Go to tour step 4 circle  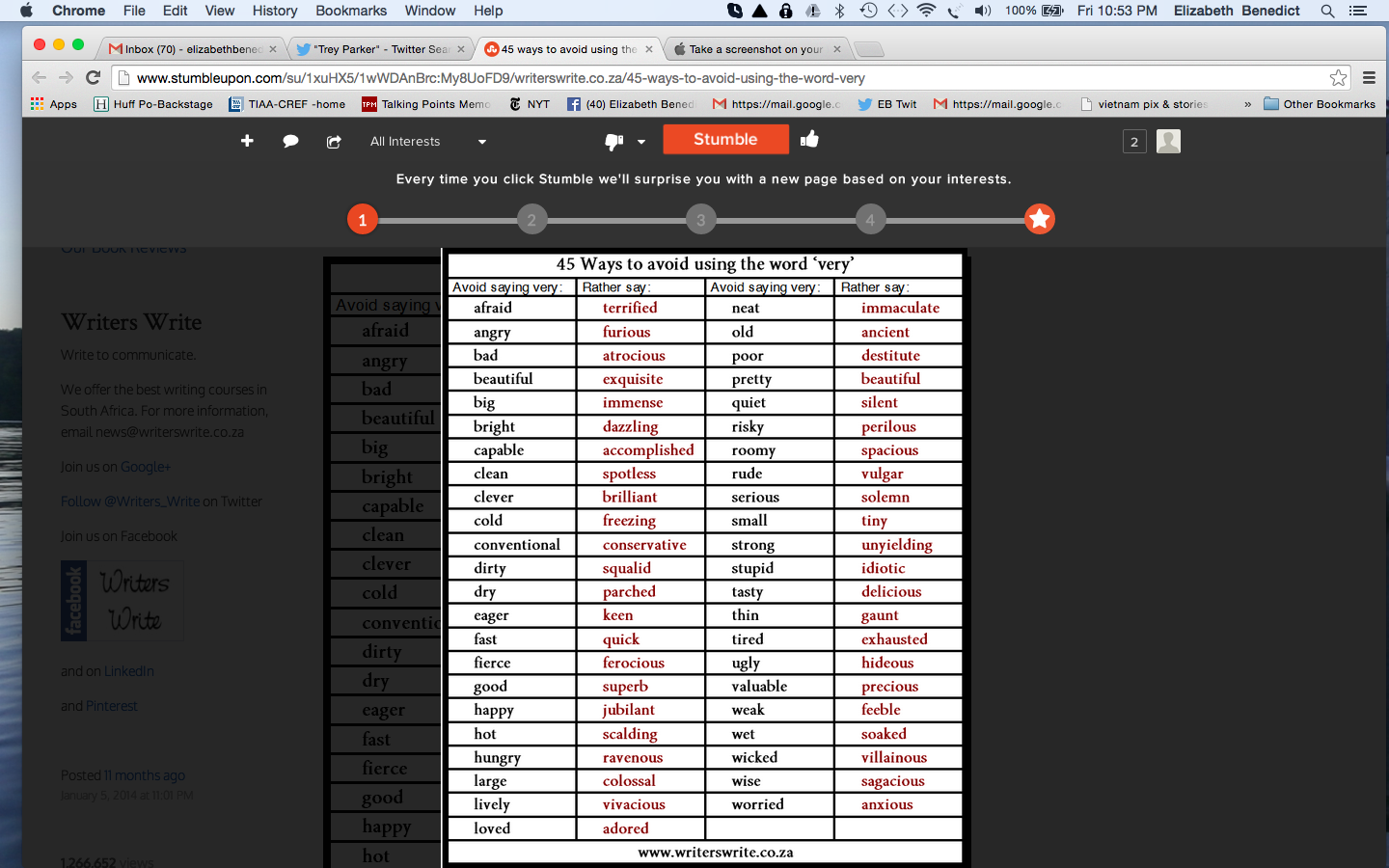pos(870,220)
